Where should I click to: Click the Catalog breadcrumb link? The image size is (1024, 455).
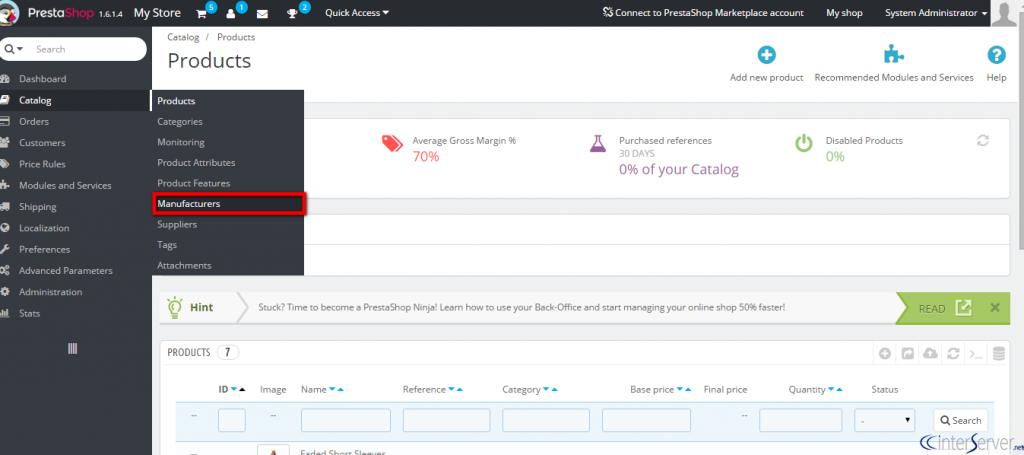[183, 37]
